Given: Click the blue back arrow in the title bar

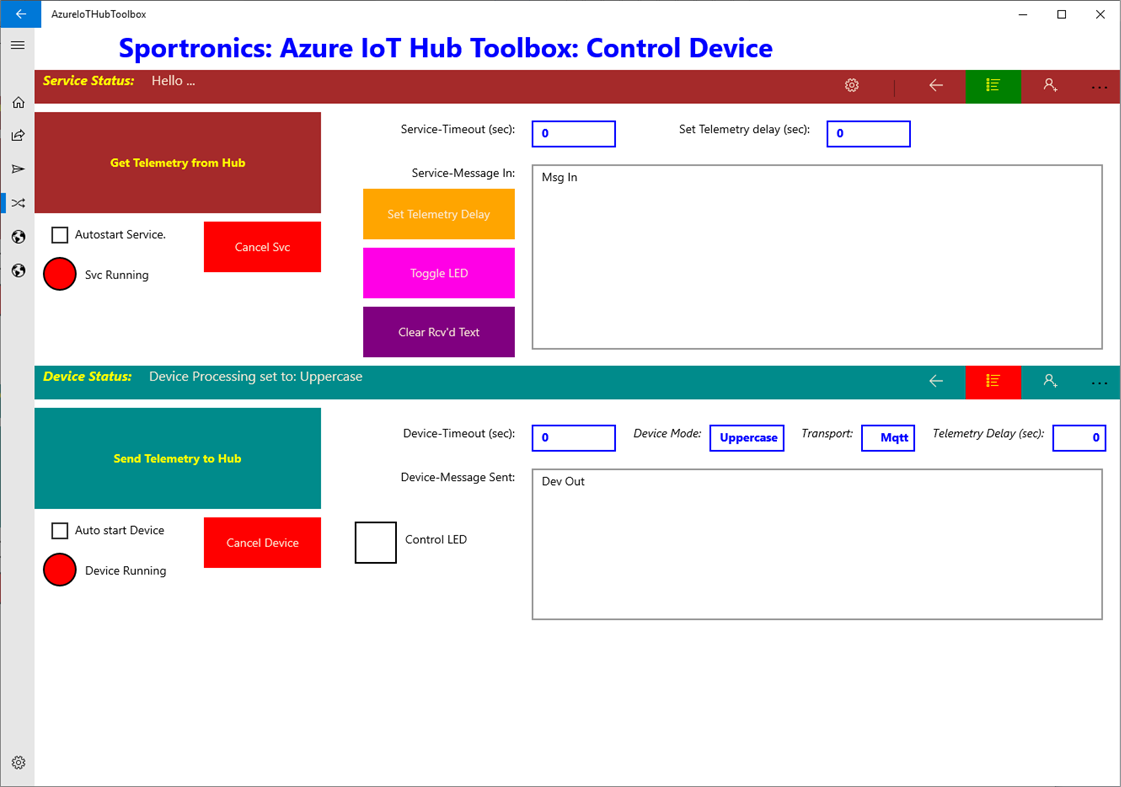Looking at the screenshot, I should [x=21, y=14].
